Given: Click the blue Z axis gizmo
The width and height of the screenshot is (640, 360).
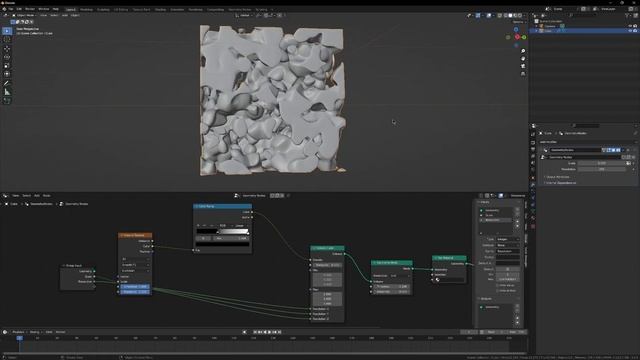Looking at the screenshot, I should tap(516, 29).
